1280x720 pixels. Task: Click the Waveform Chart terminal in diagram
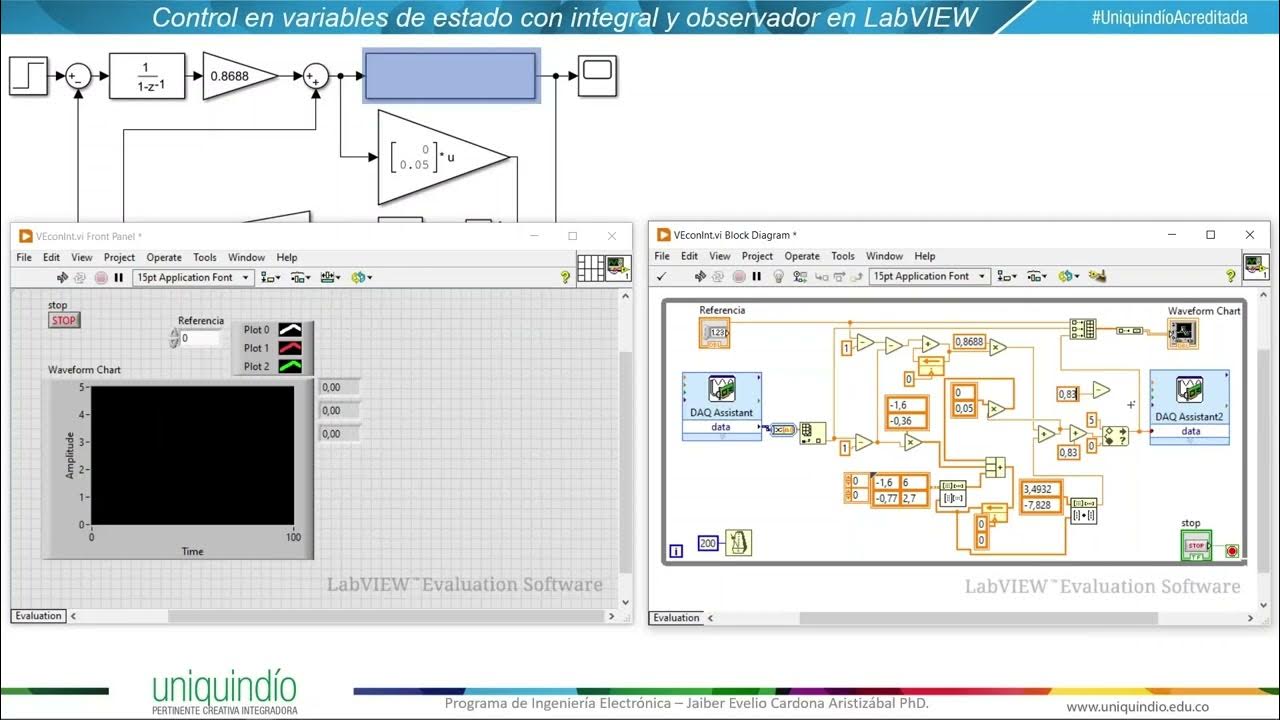coord(1183,333)
